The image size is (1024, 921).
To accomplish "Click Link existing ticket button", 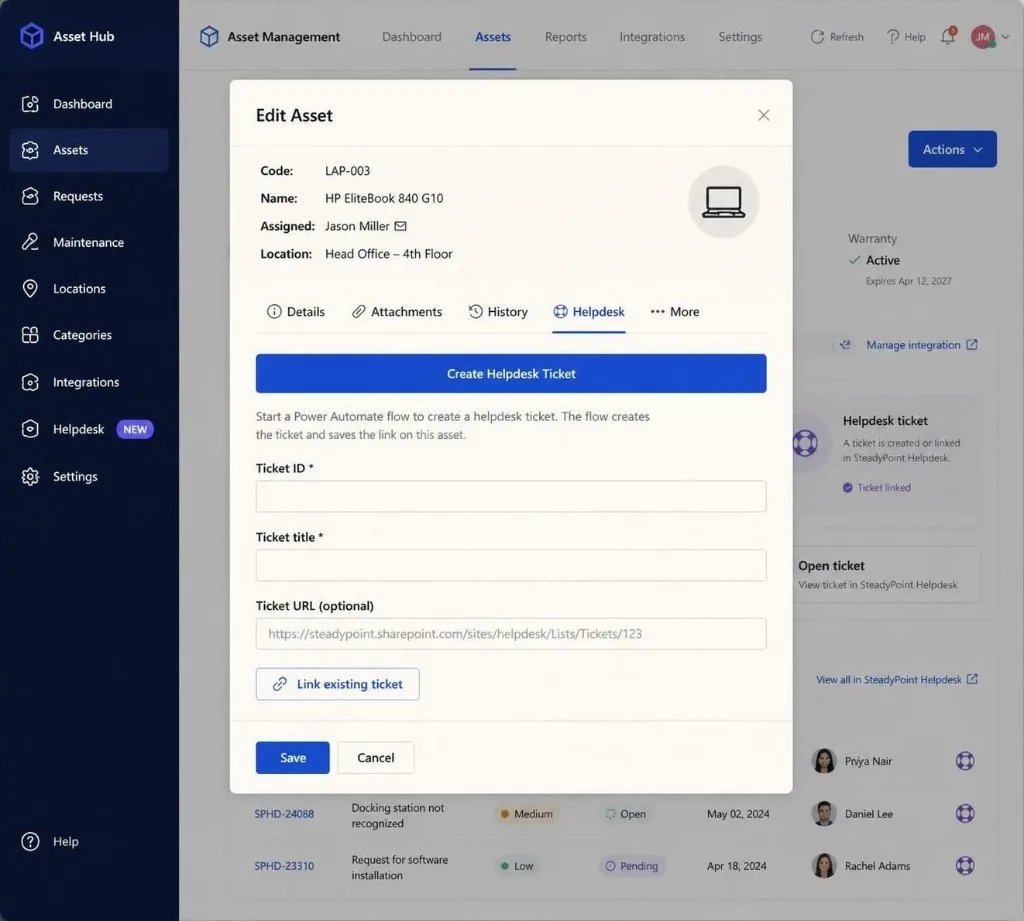I will pos(338,684).
